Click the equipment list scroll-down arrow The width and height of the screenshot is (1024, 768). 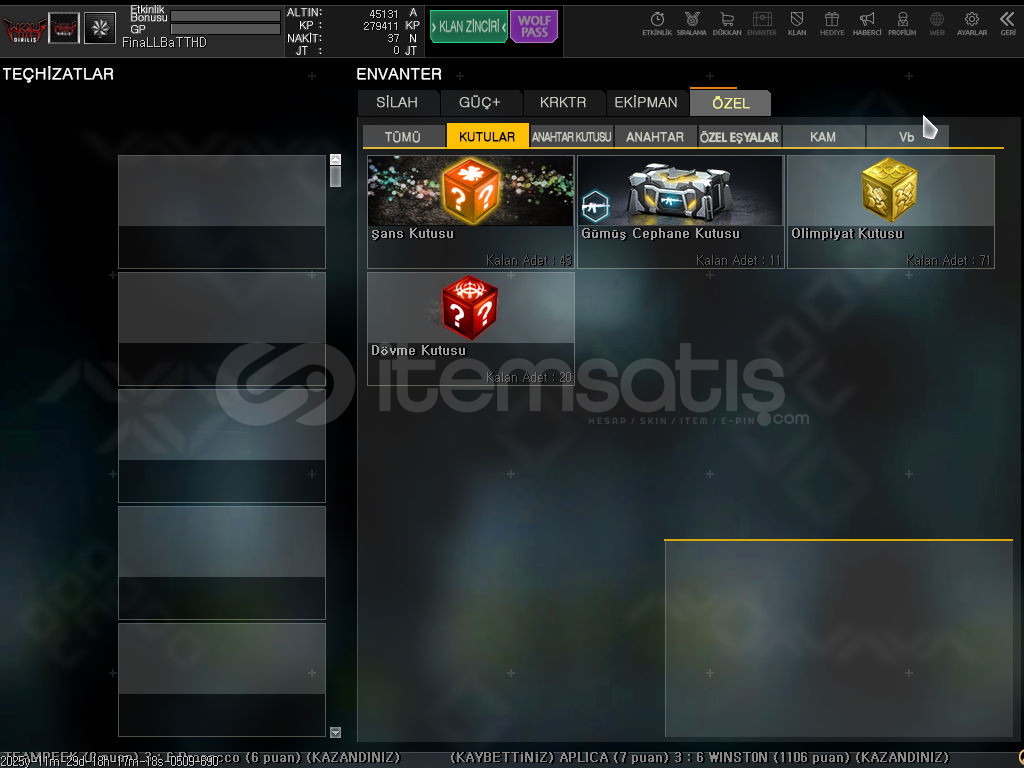point(335,732)
